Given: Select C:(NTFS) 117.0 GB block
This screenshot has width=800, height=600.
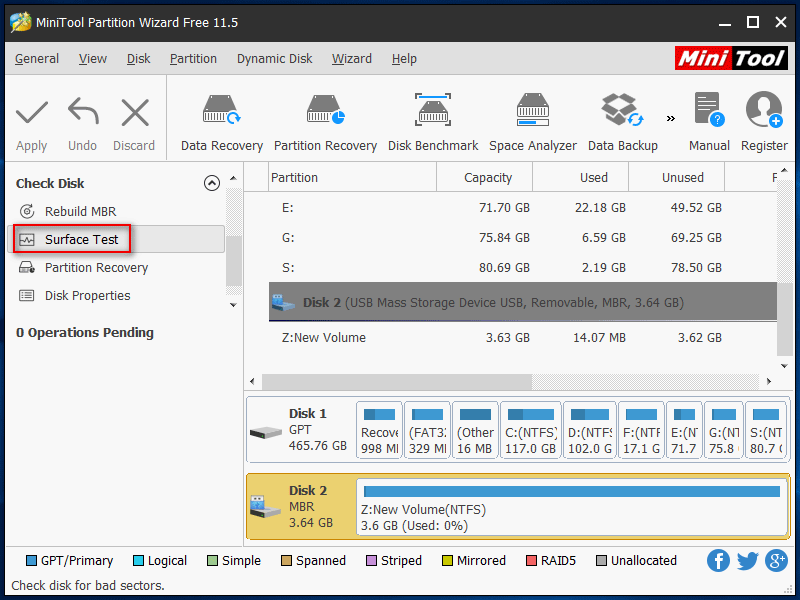Looking at the screenshot, I should click(531, 431).
